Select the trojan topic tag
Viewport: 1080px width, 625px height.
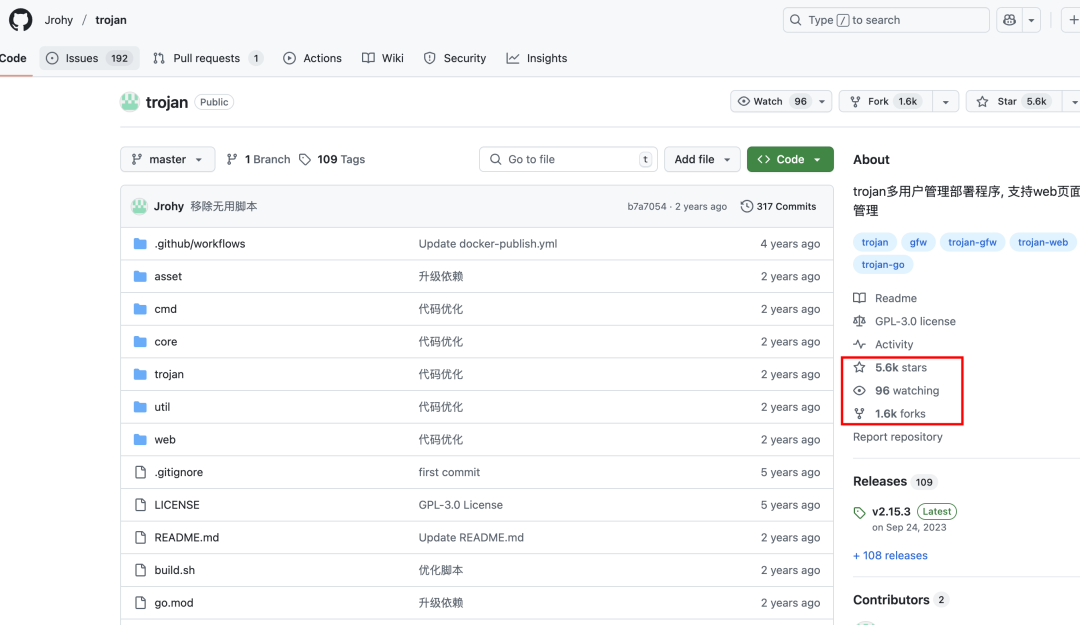875,242
